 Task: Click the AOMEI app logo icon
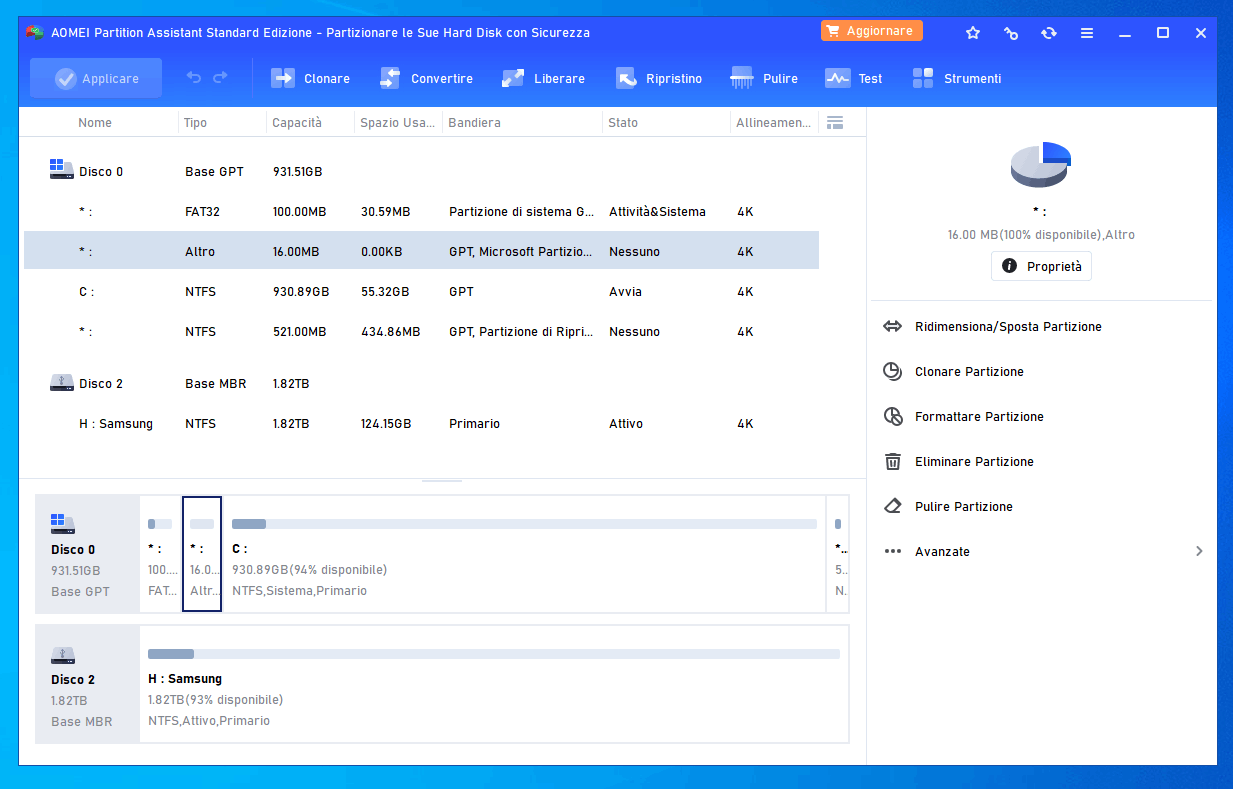click(x=34, y=32)
